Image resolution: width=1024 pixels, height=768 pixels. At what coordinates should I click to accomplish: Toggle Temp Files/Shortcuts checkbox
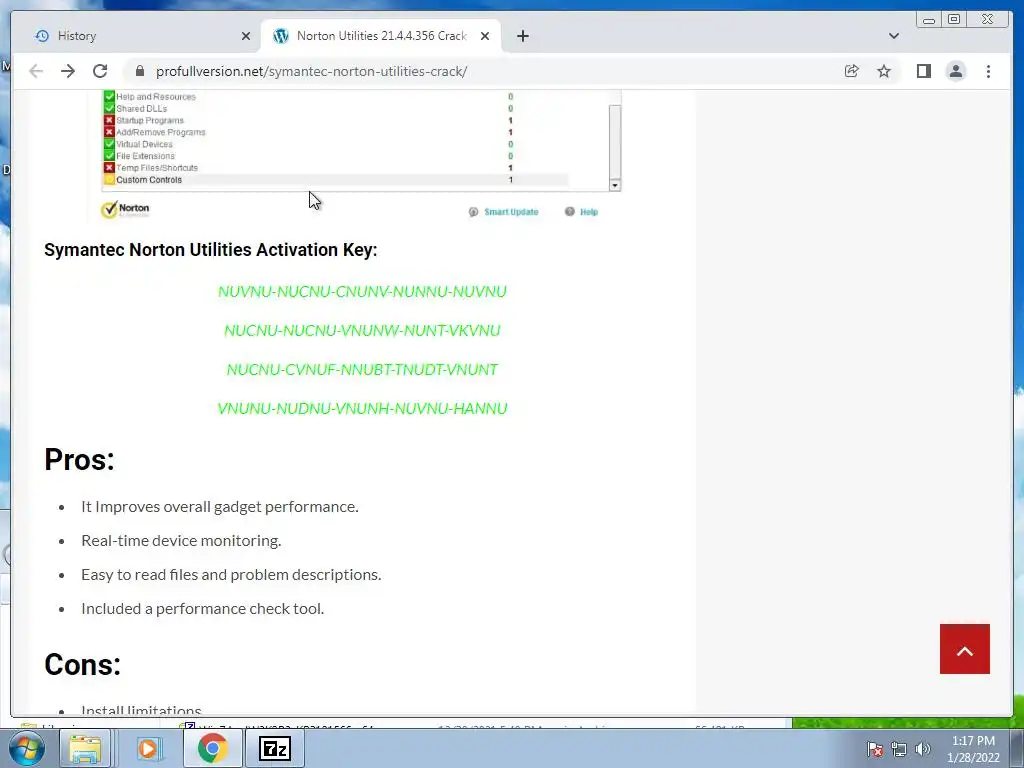(109, 167)
